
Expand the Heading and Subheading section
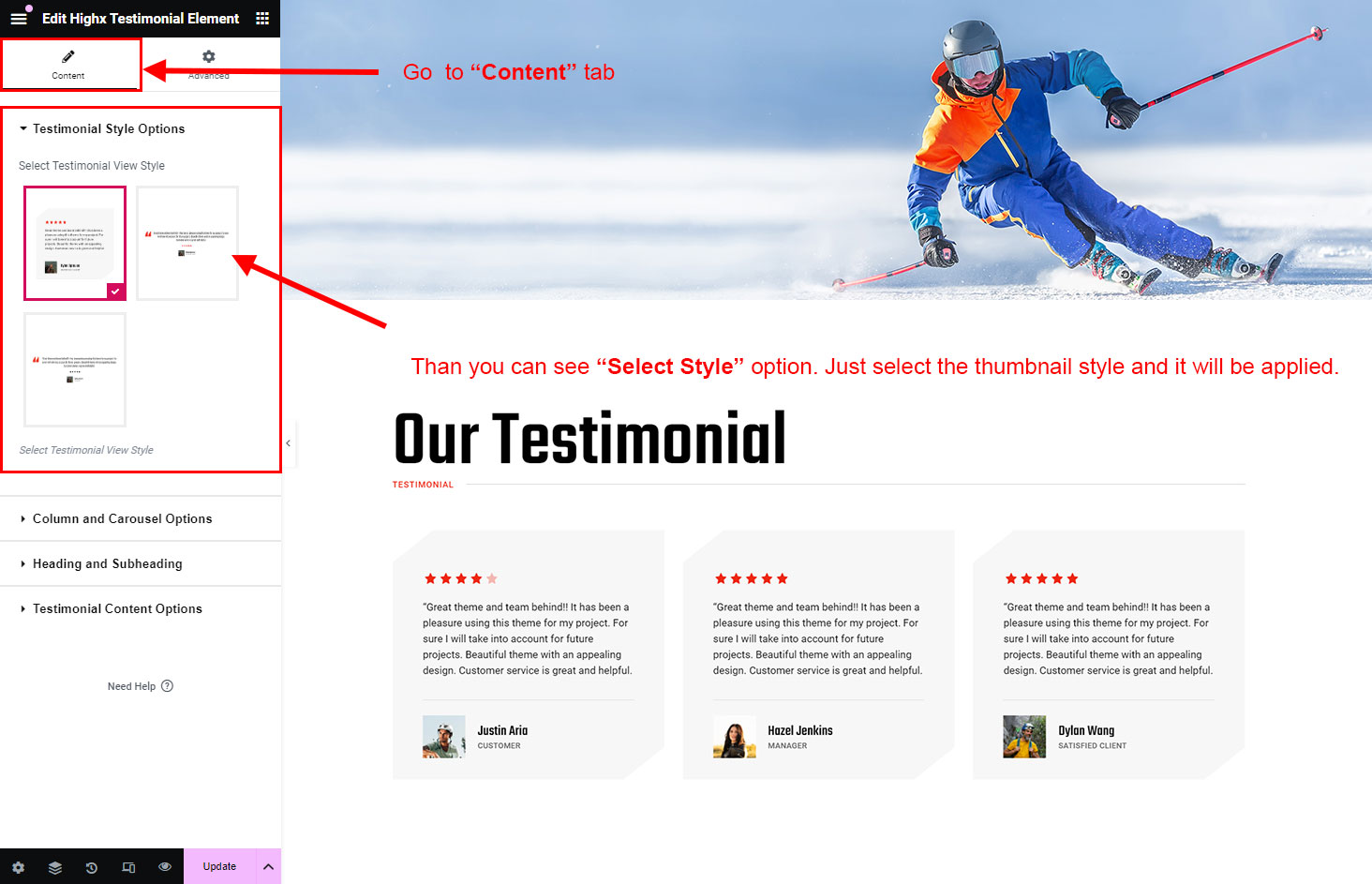pyautogui.click(x=107, y=564)
